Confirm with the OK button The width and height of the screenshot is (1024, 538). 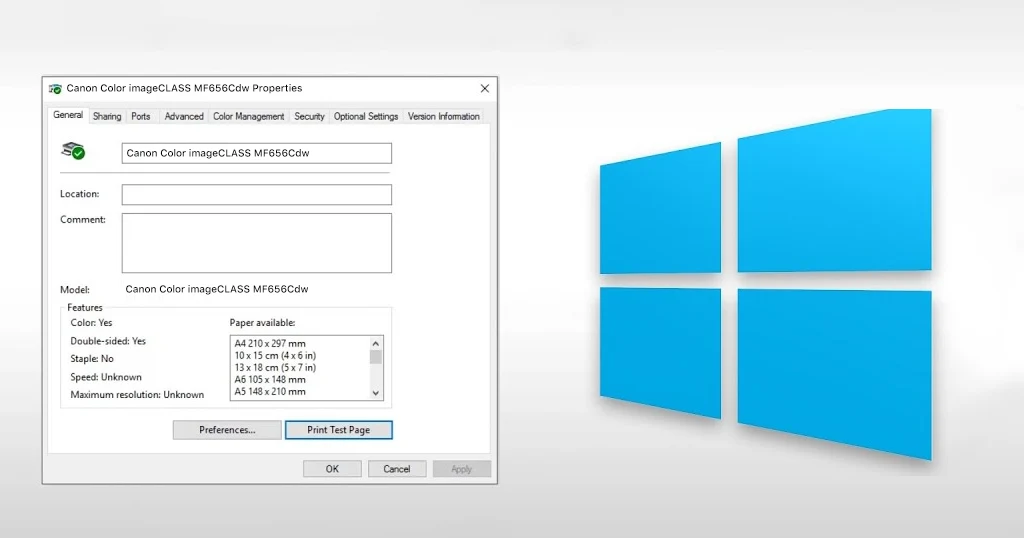(332, 469)
